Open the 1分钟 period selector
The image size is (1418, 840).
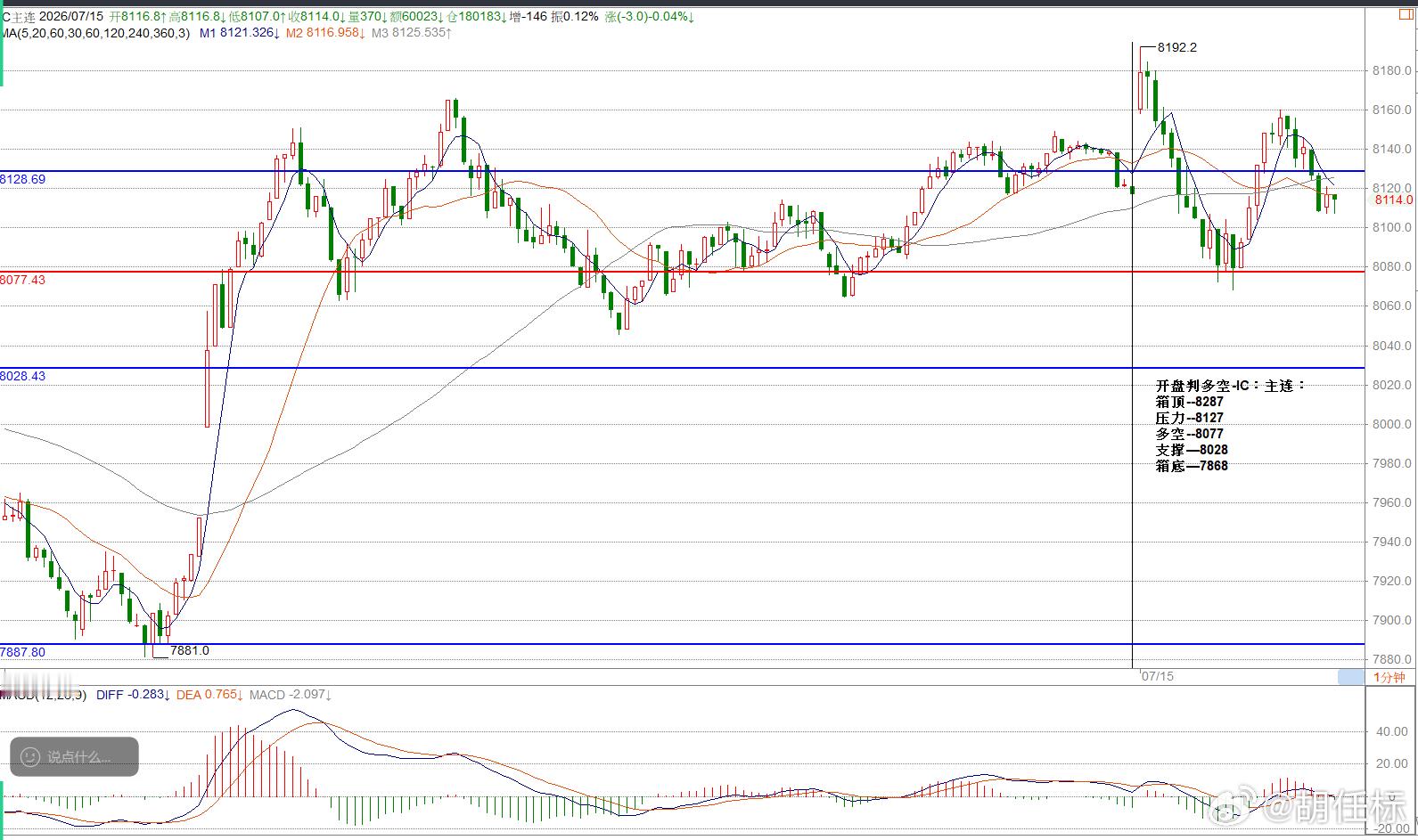1389,677
